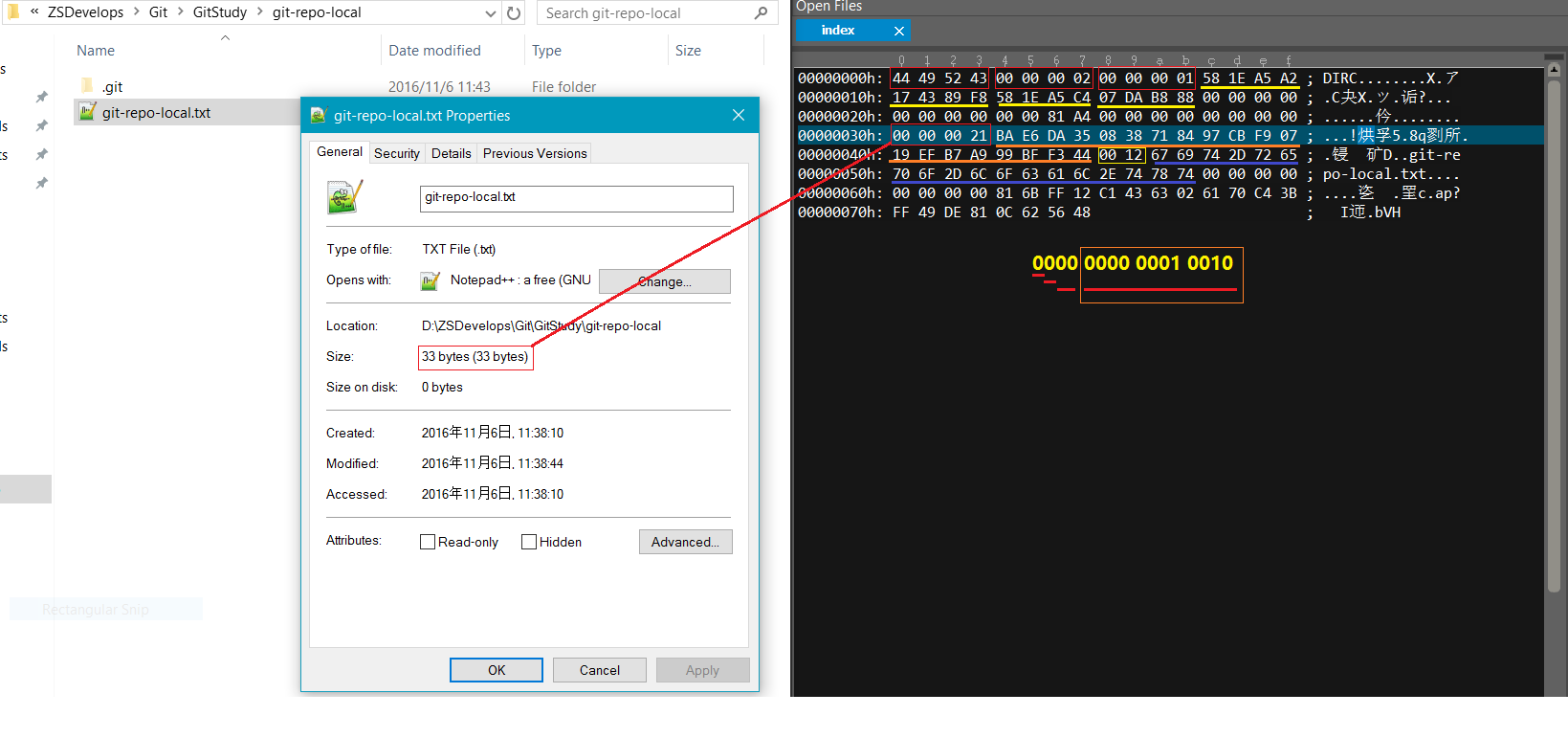
Task: Close the index tab in hex editor
Action: (899, 31)
